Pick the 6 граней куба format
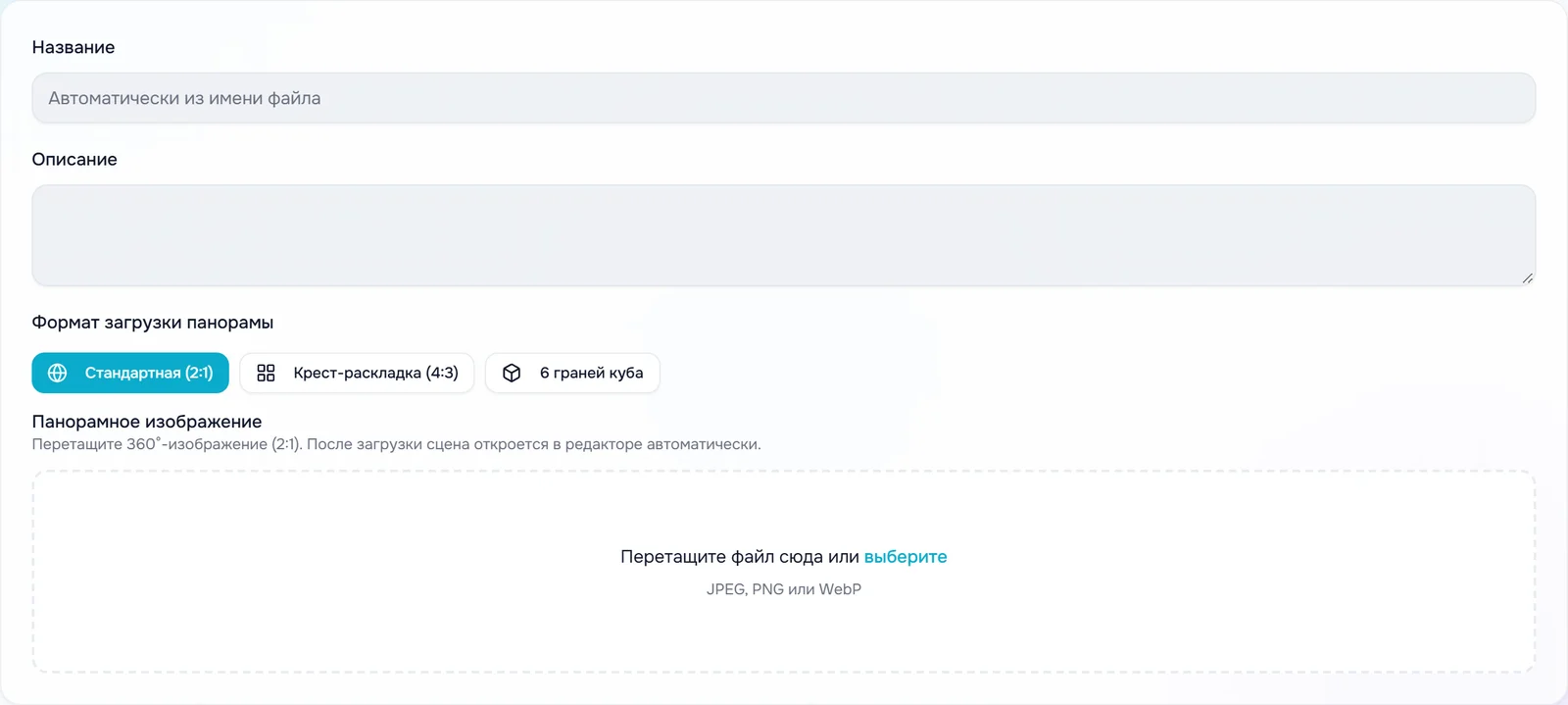The height and width of the screenshot is (705, 1568). point(572,373)
